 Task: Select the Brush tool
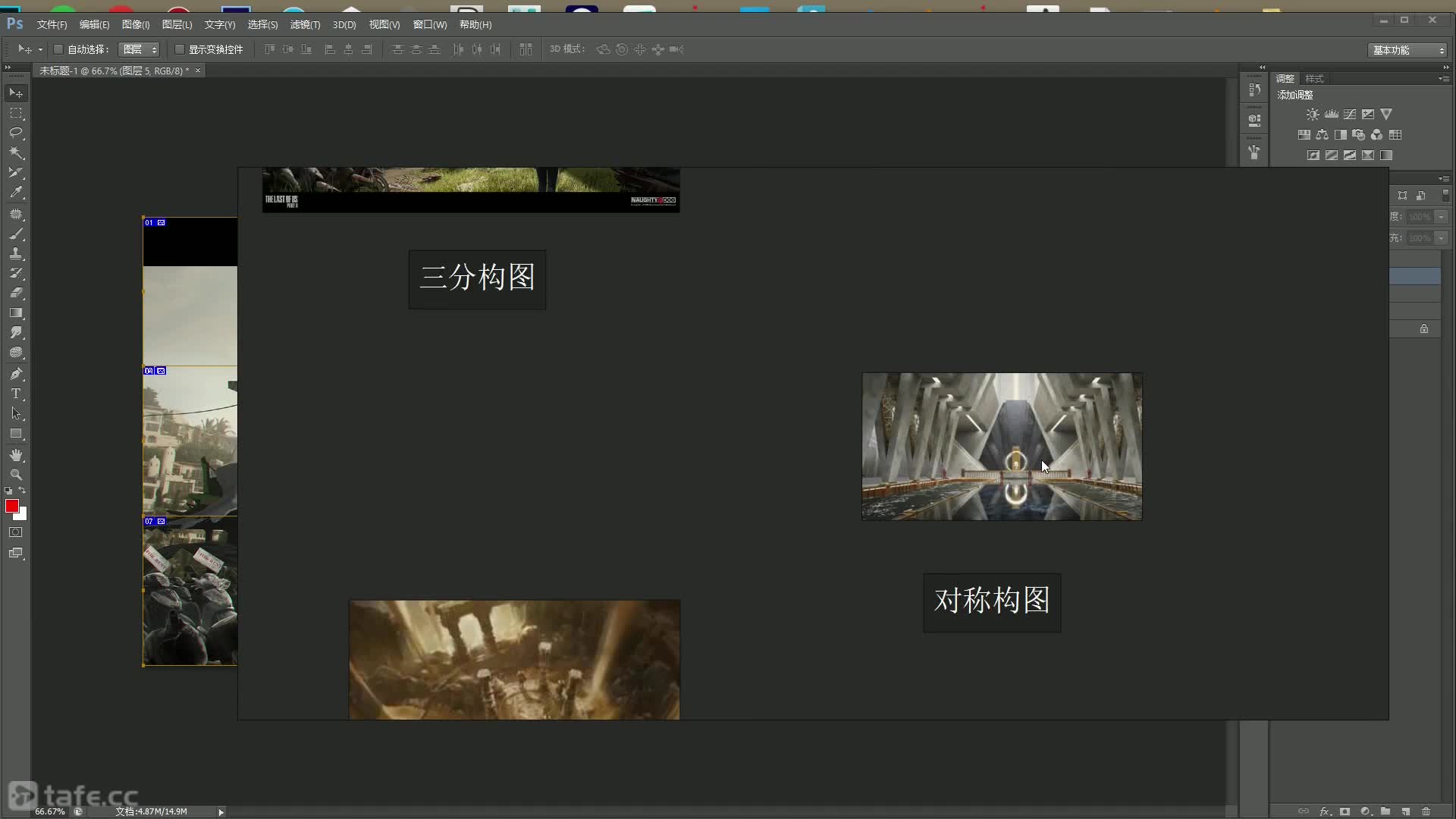pos(16,234)
